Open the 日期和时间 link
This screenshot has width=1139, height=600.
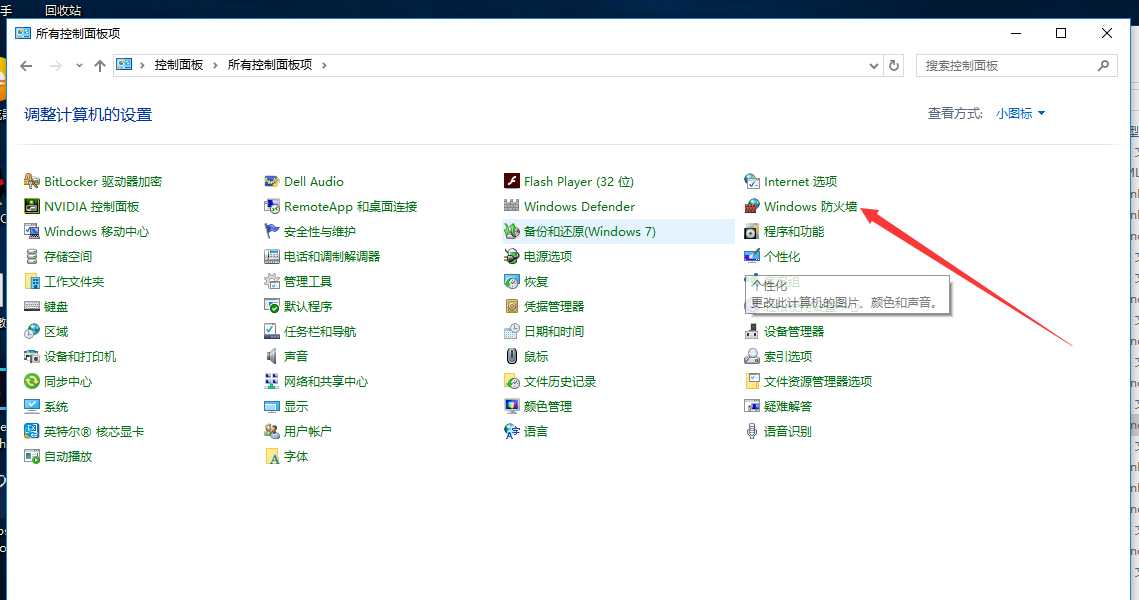click(x=554, y=332)
